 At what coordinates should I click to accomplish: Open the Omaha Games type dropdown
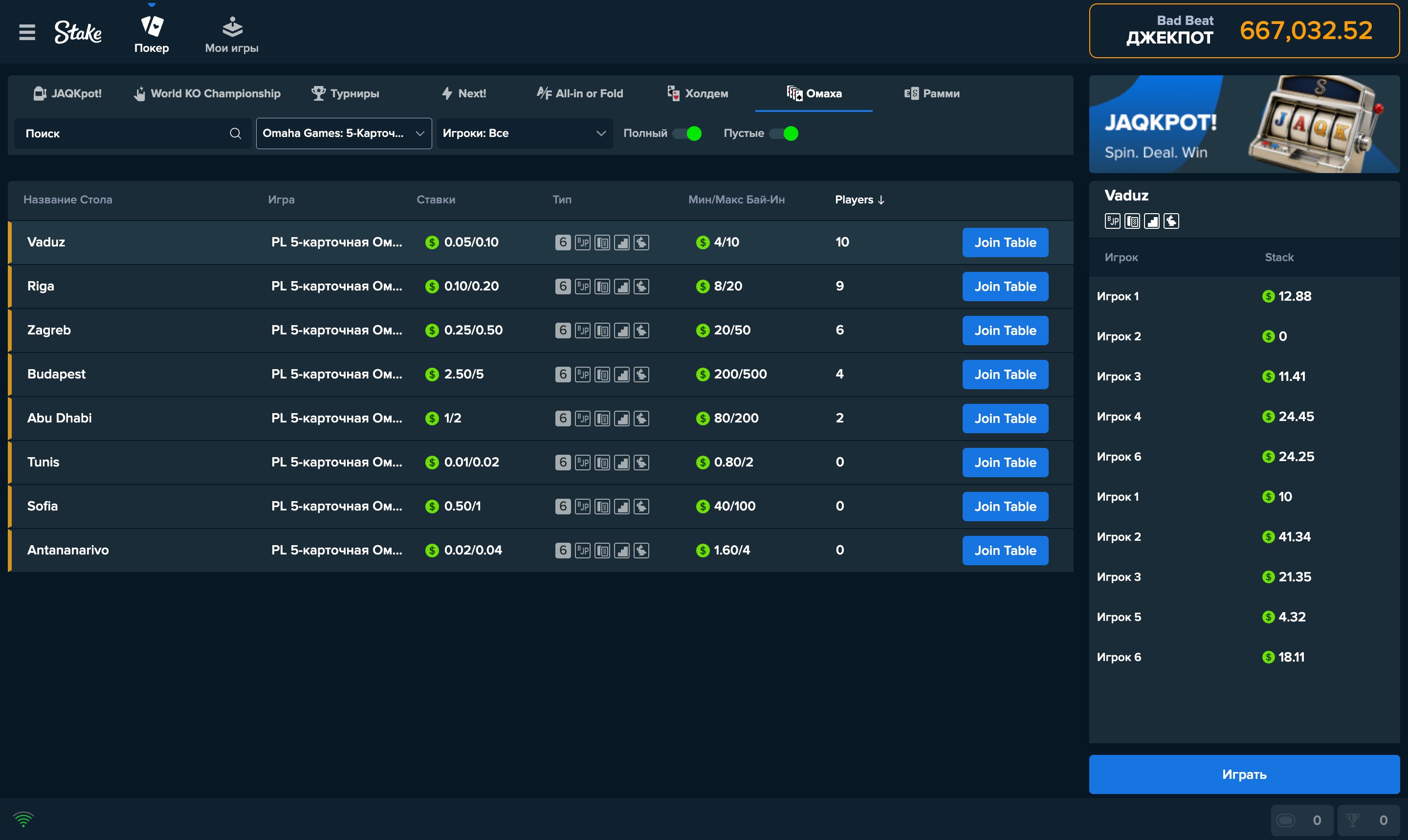(344, 133)
